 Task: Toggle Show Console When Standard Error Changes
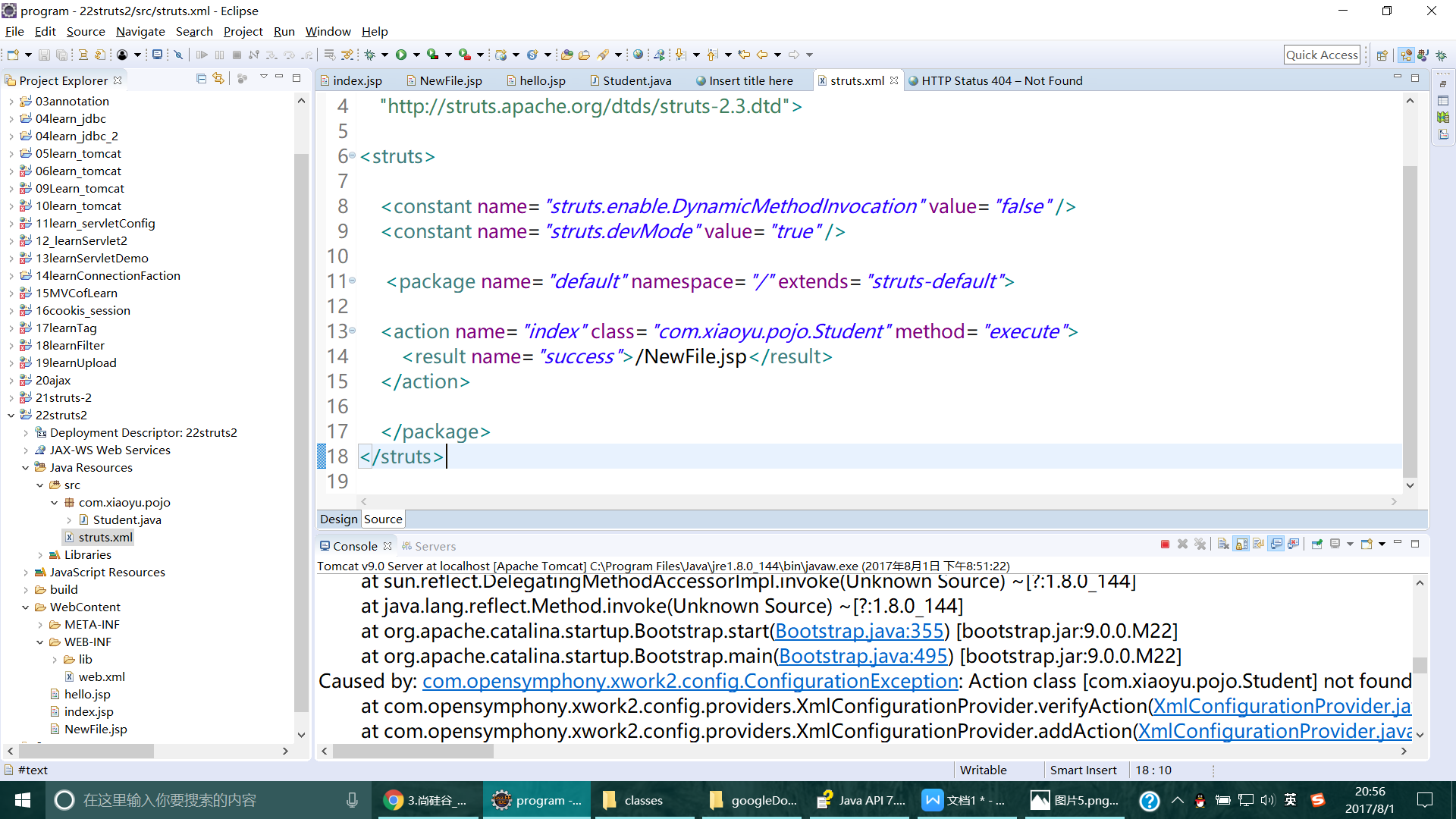[1294, 544]
